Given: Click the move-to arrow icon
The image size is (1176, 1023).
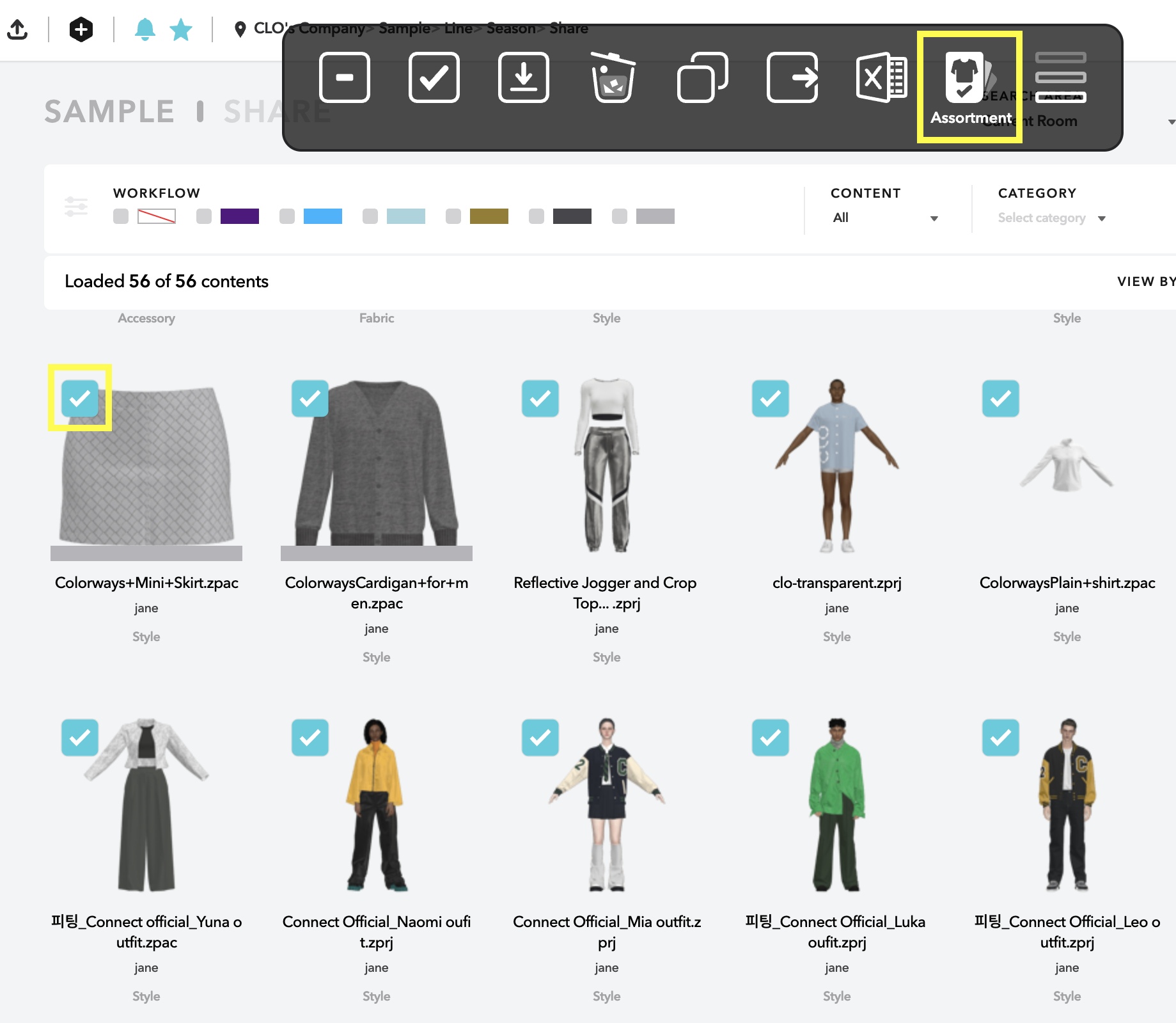Looking at the screenshot, I should pyautogui.click(x=792, y=77).
